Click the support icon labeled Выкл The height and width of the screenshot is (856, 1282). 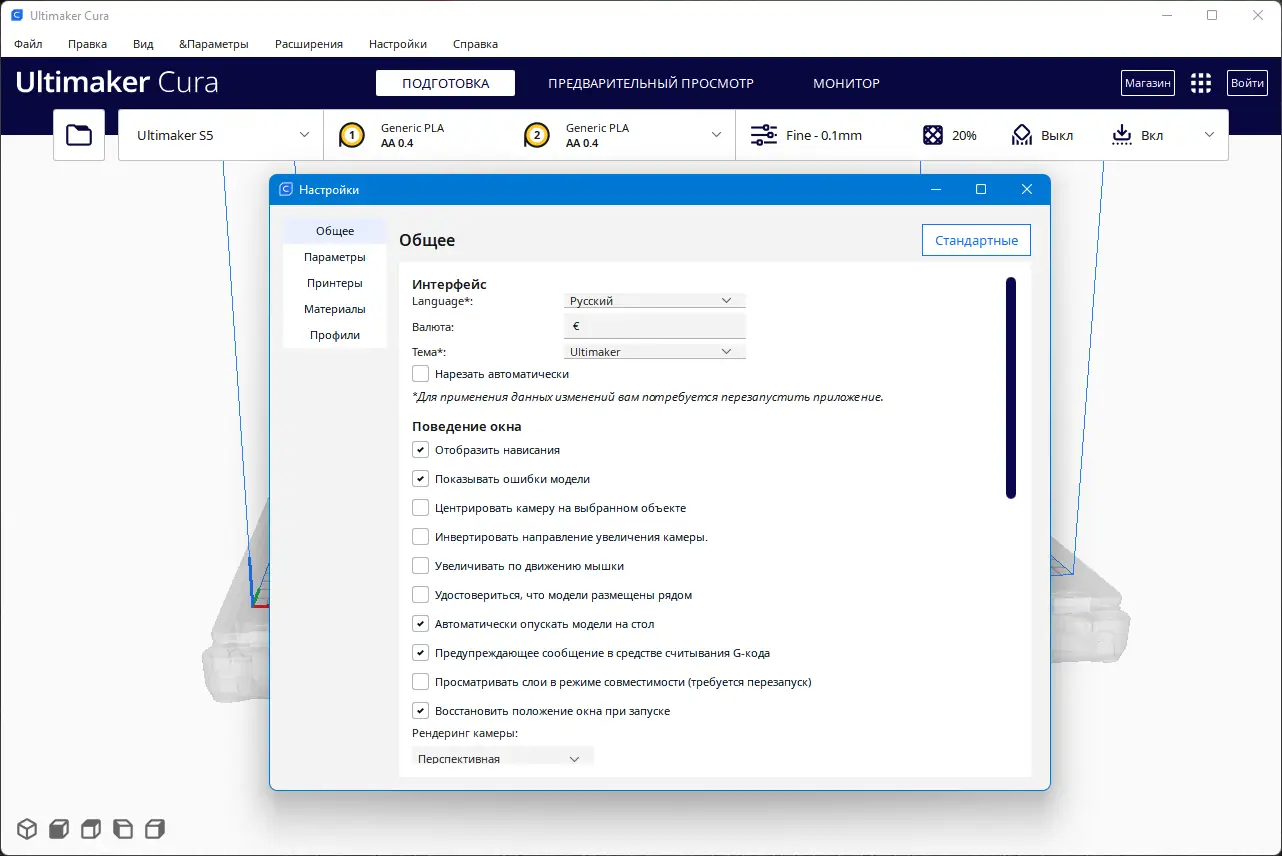click(x=1021, y=135)
